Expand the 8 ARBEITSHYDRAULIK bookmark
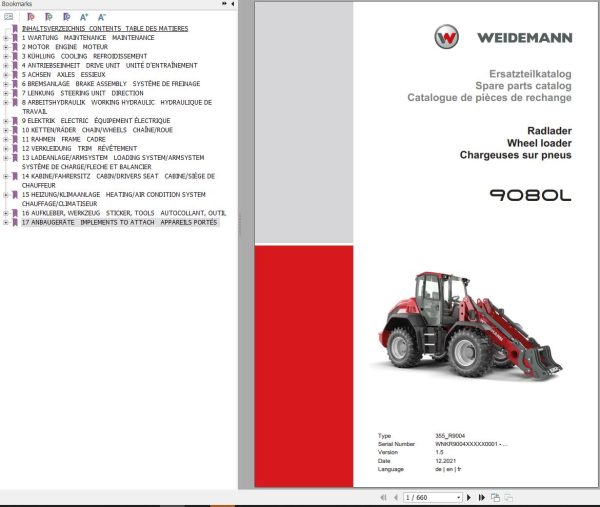Image resolution: width=600 pixels, height=507 pixels. click(6, 102)
